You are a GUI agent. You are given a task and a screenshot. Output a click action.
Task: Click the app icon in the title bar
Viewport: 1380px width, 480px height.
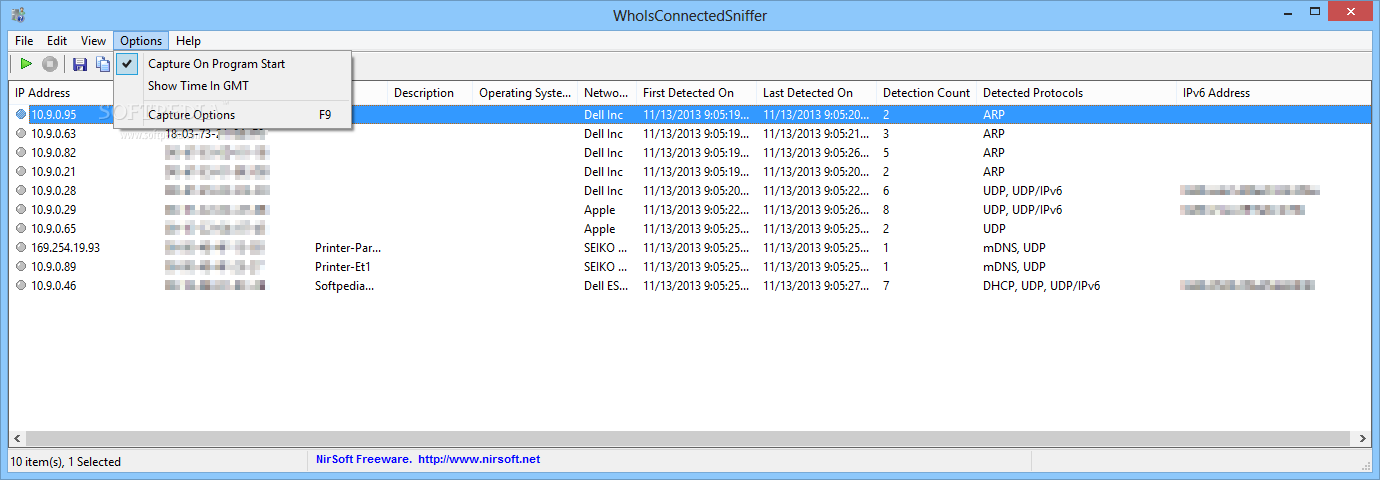[20, 14]
